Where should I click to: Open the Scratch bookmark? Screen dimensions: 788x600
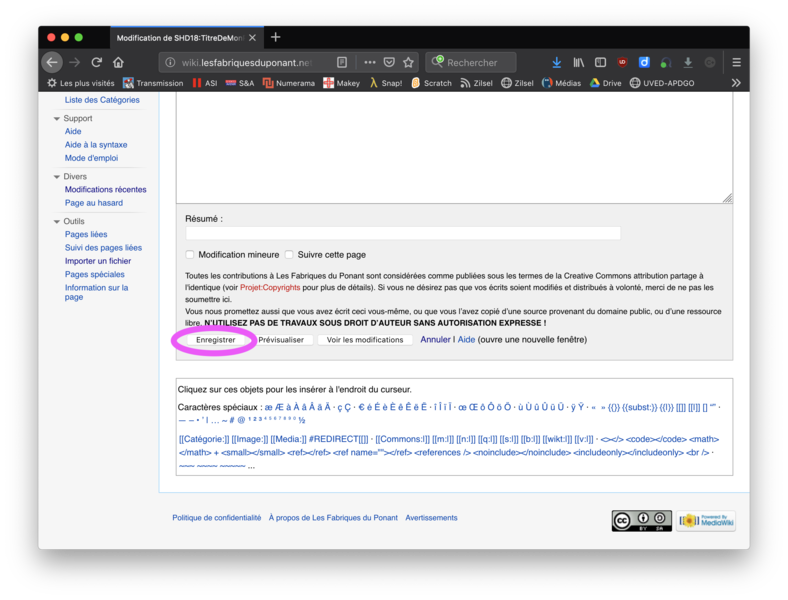[431, 83]
